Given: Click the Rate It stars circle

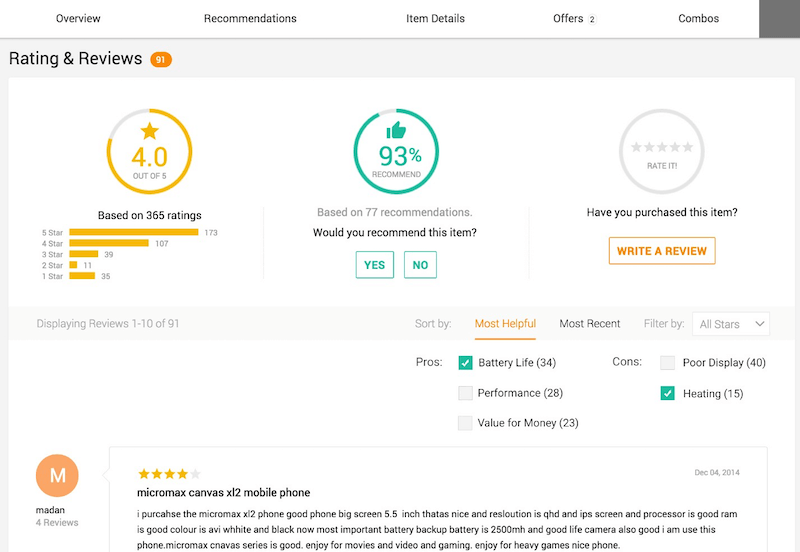Looking at the screenshot, I should click(661, 150).
